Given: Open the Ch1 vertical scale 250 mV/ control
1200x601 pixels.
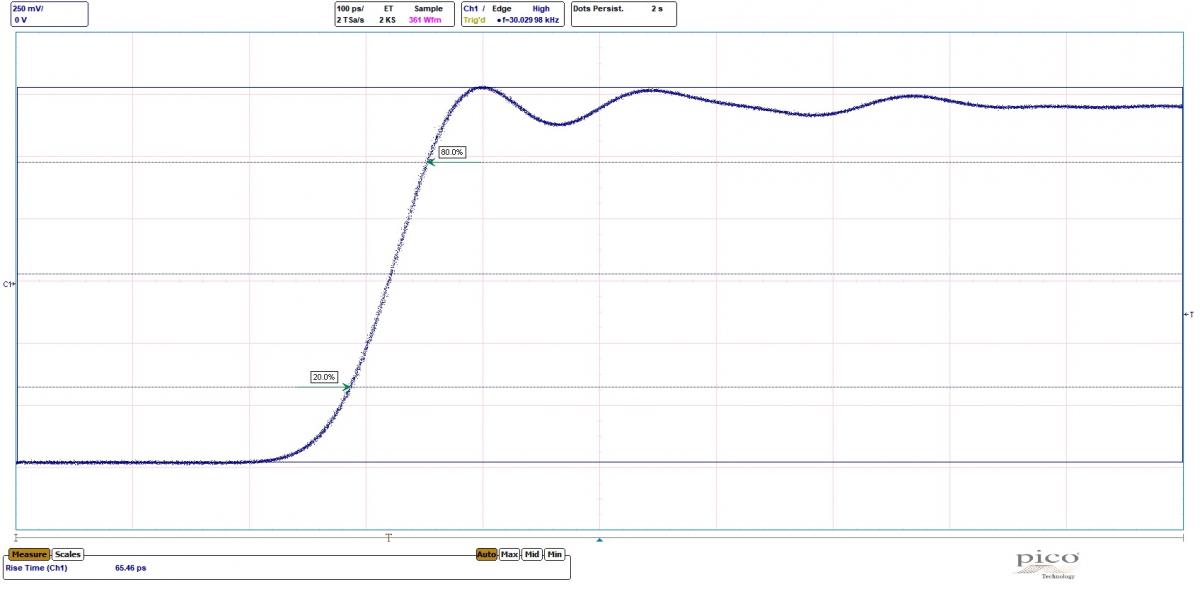Looking at the screenshot, I should click(30, 8).
